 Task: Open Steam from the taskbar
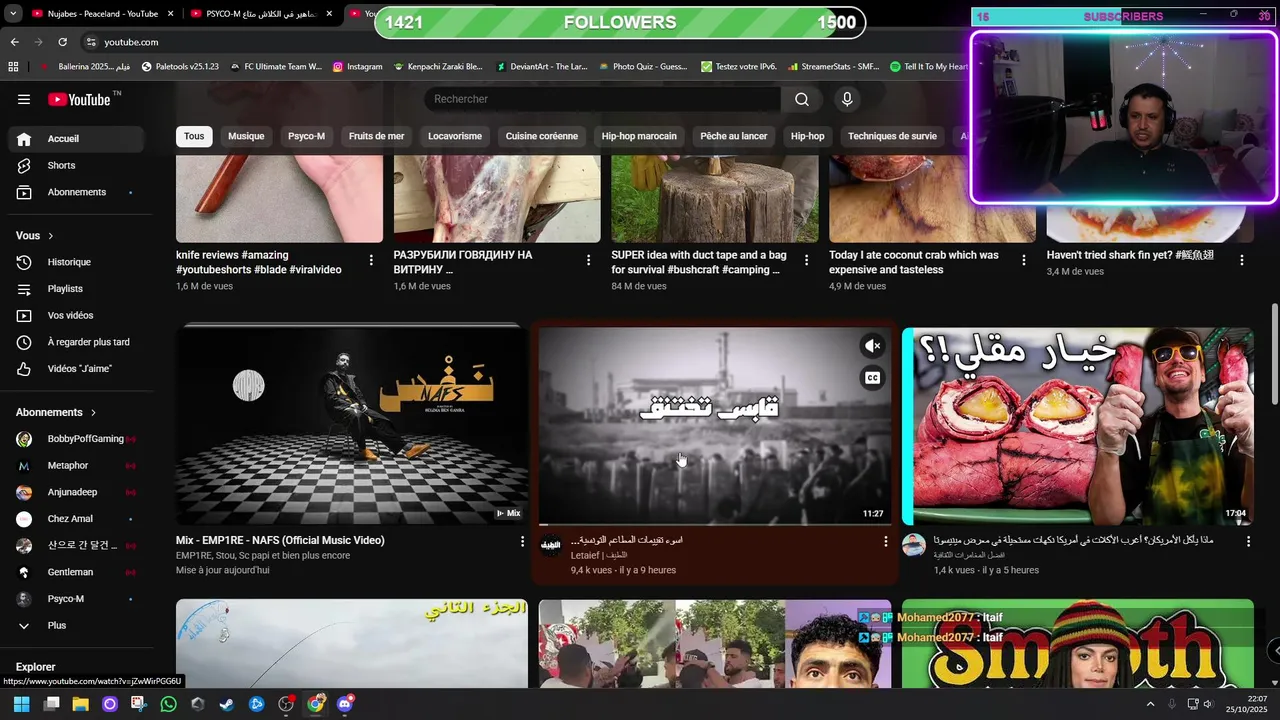[x=227, y=704]
